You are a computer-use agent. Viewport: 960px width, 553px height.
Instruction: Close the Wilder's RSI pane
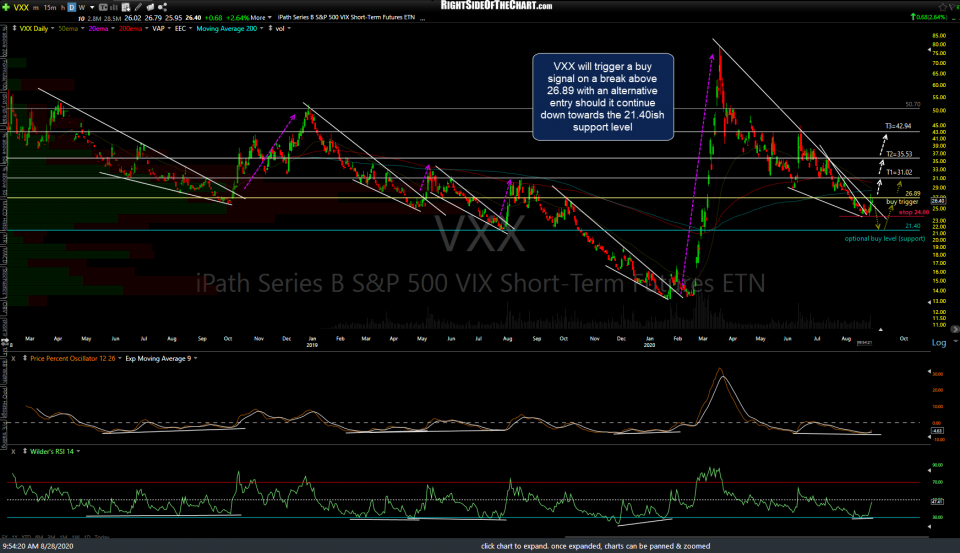[13, 451]
